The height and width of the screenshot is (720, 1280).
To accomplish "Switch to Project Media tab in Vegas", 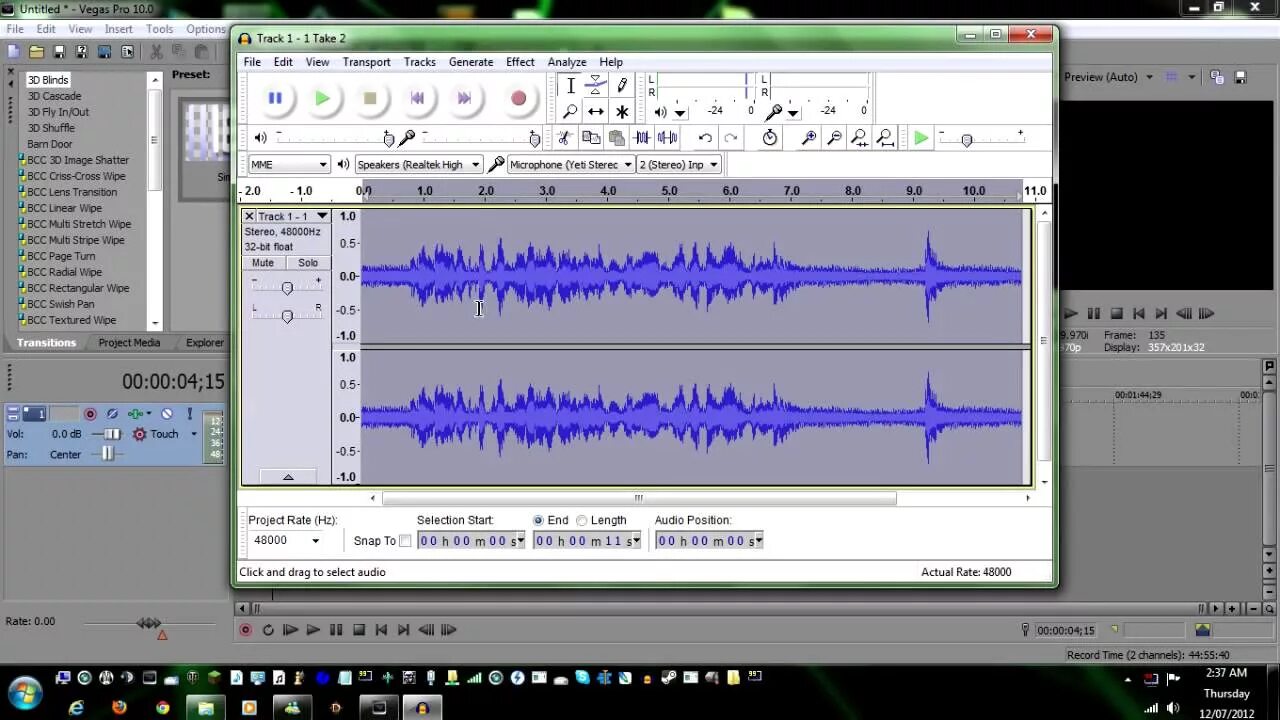I will (129, 342).
